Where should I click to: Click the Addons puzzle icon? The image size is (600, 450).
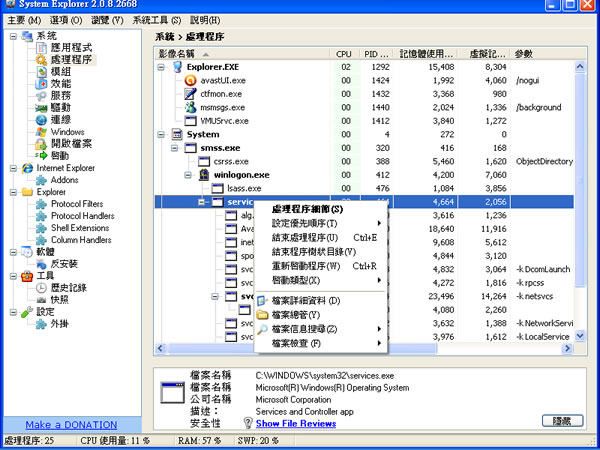click(41, 180)
